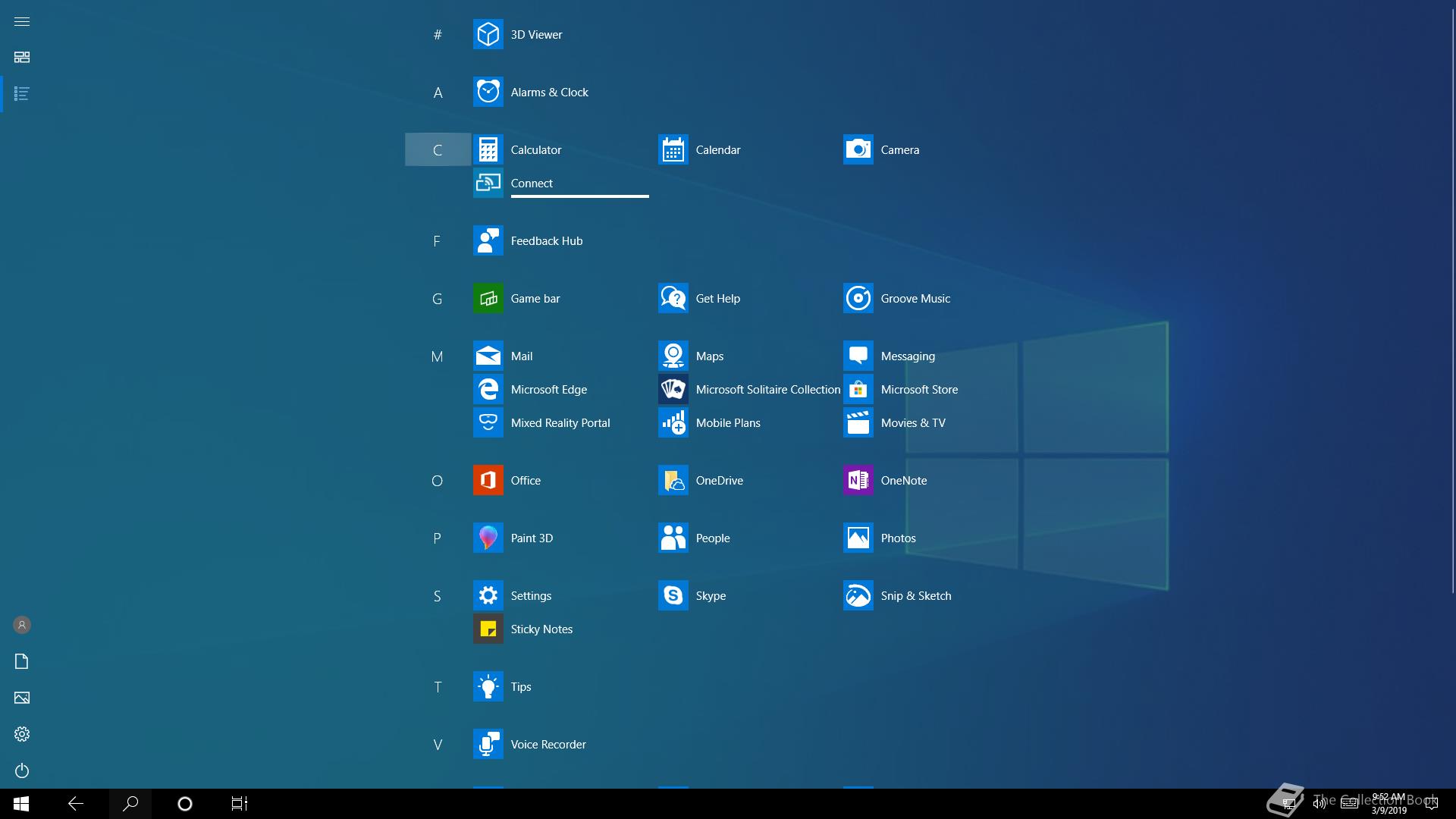The height and width of the screenshot is (819, 1456).
Task: Launch Alarms & Clock icon
Action: point(488,92)
